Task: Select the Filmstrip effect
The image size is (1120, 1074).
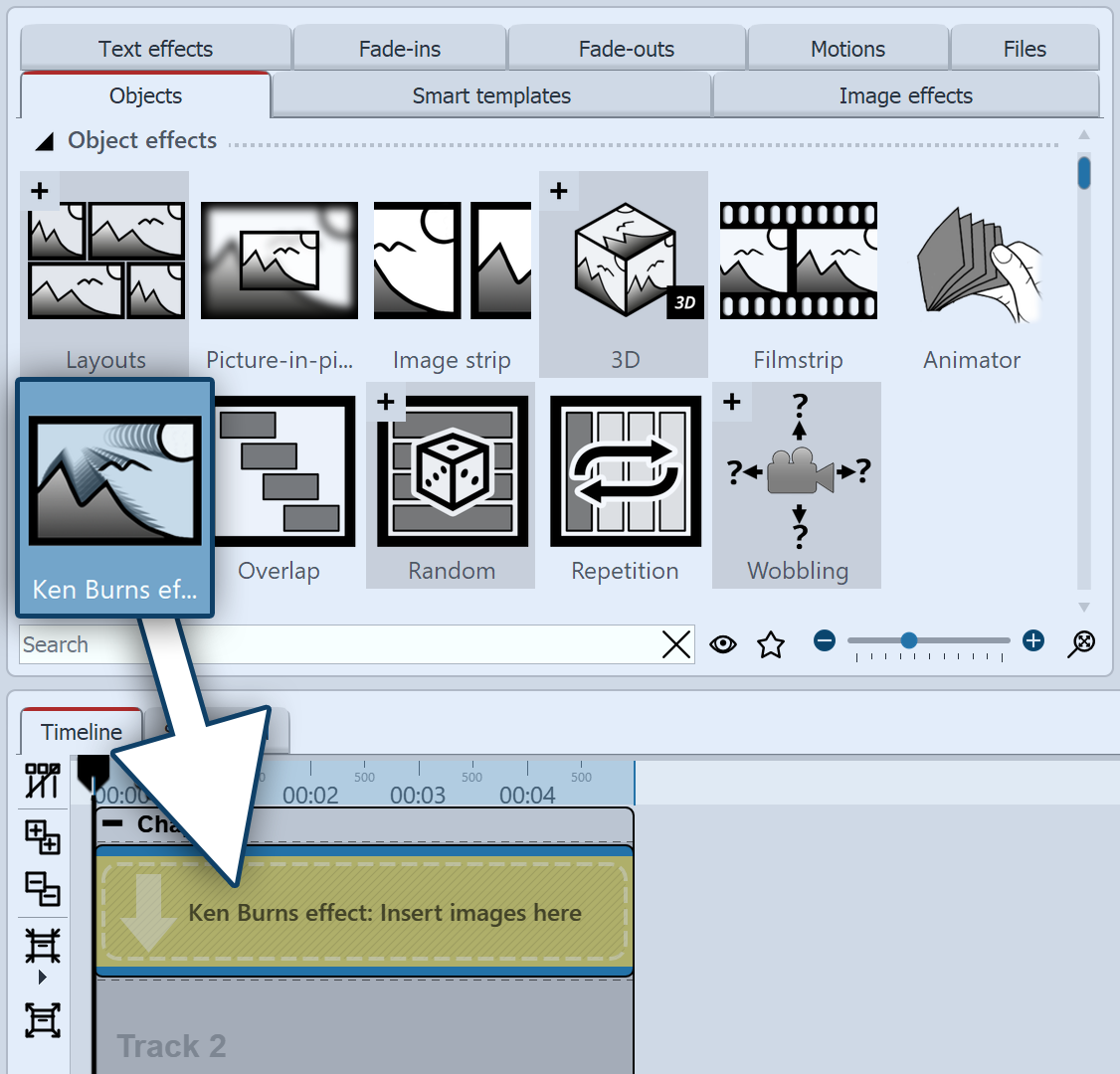Action: tap(796, 261)
